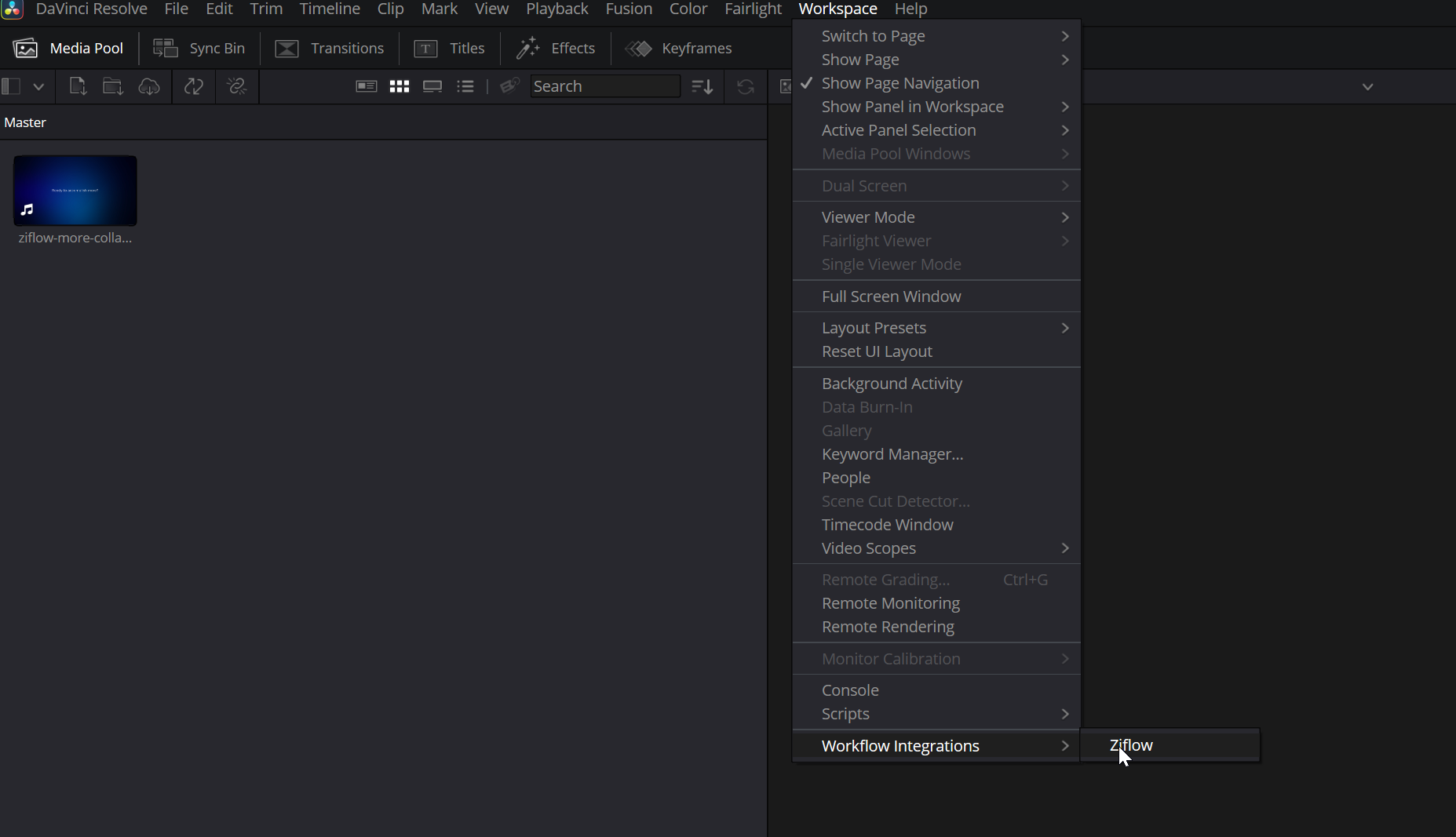Click the refresh icon after sort
Screen dimensions: 1456x837
tap(746, 86)
